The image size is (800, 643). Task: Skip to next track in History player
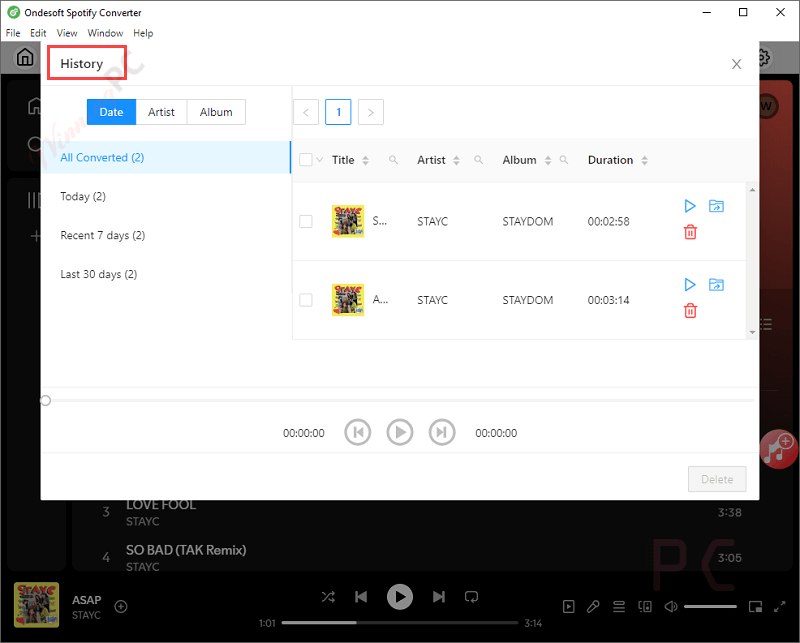click(x=442, y=433)
